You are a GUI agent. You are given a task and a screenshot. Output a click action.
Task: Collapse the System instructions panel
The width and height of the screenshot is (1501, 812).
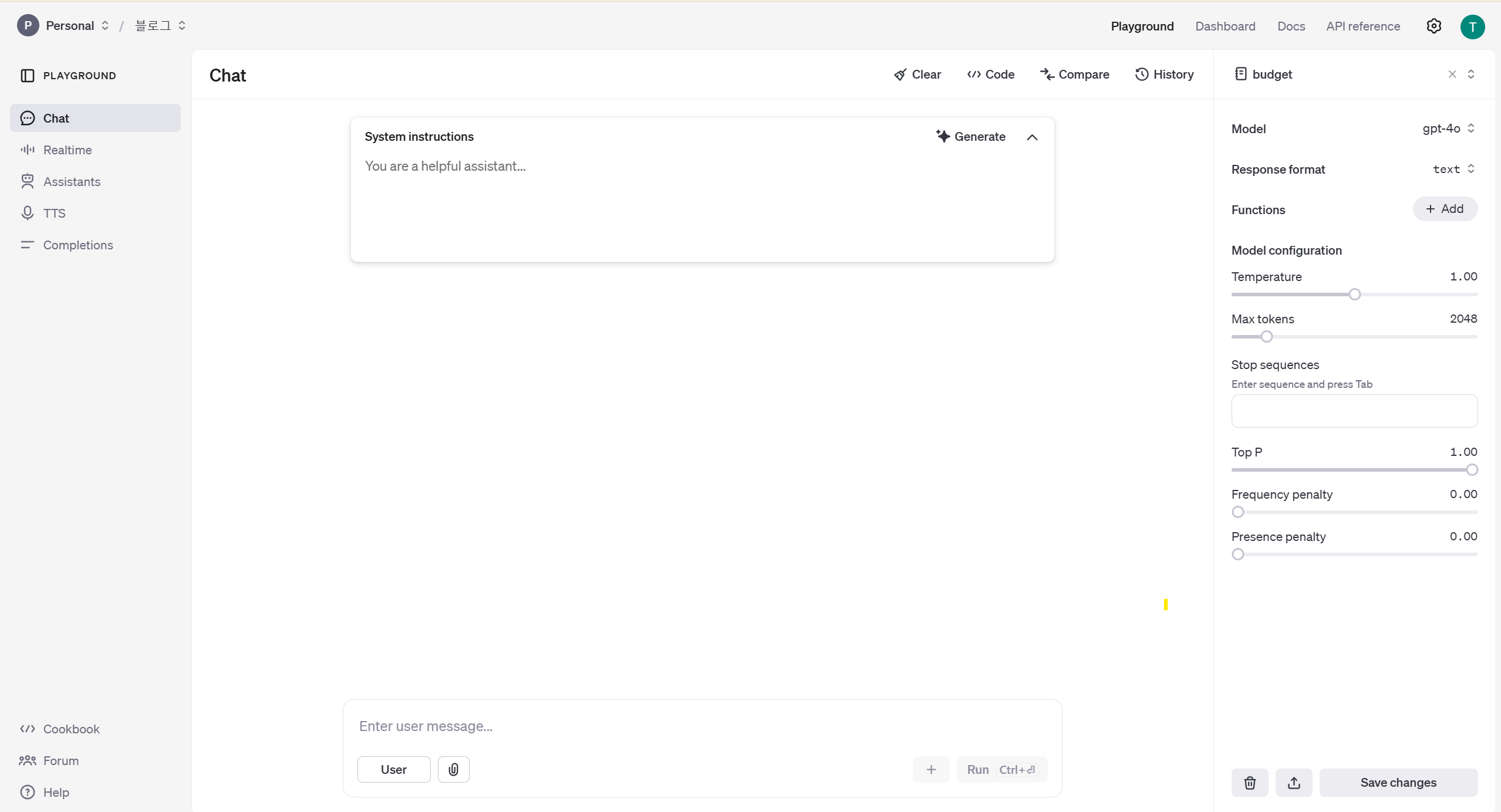point(1032,137)
